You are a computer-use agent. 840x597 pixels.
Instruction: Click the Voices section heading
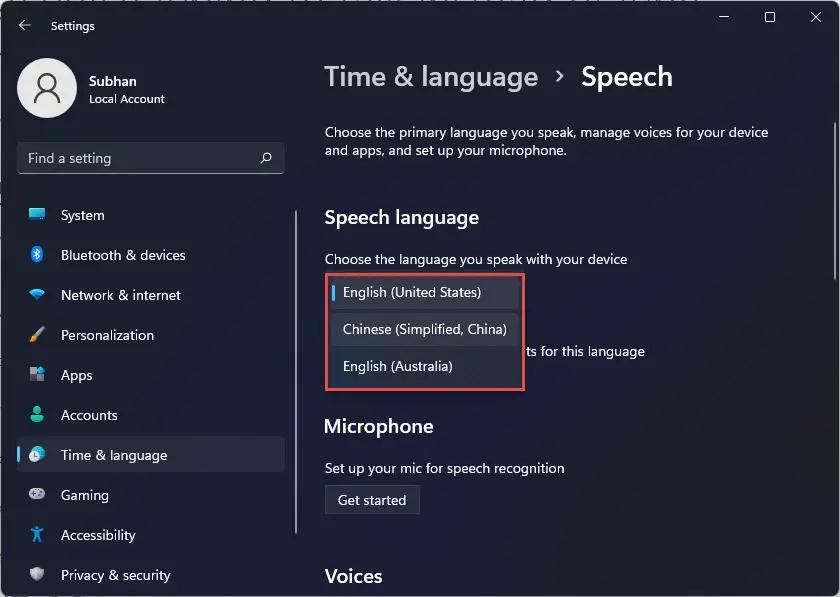point(354,576)
